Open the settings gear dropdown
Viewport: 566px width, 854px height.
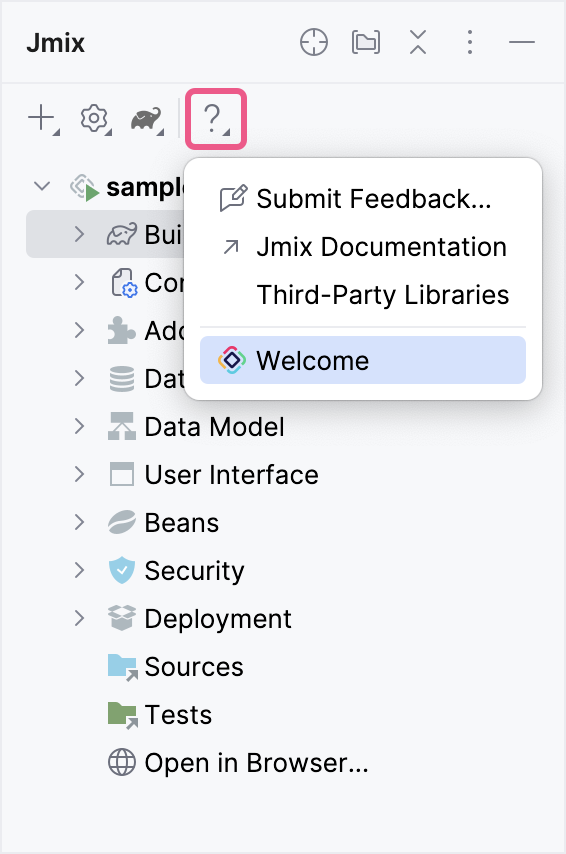click(x=96, y=119)
